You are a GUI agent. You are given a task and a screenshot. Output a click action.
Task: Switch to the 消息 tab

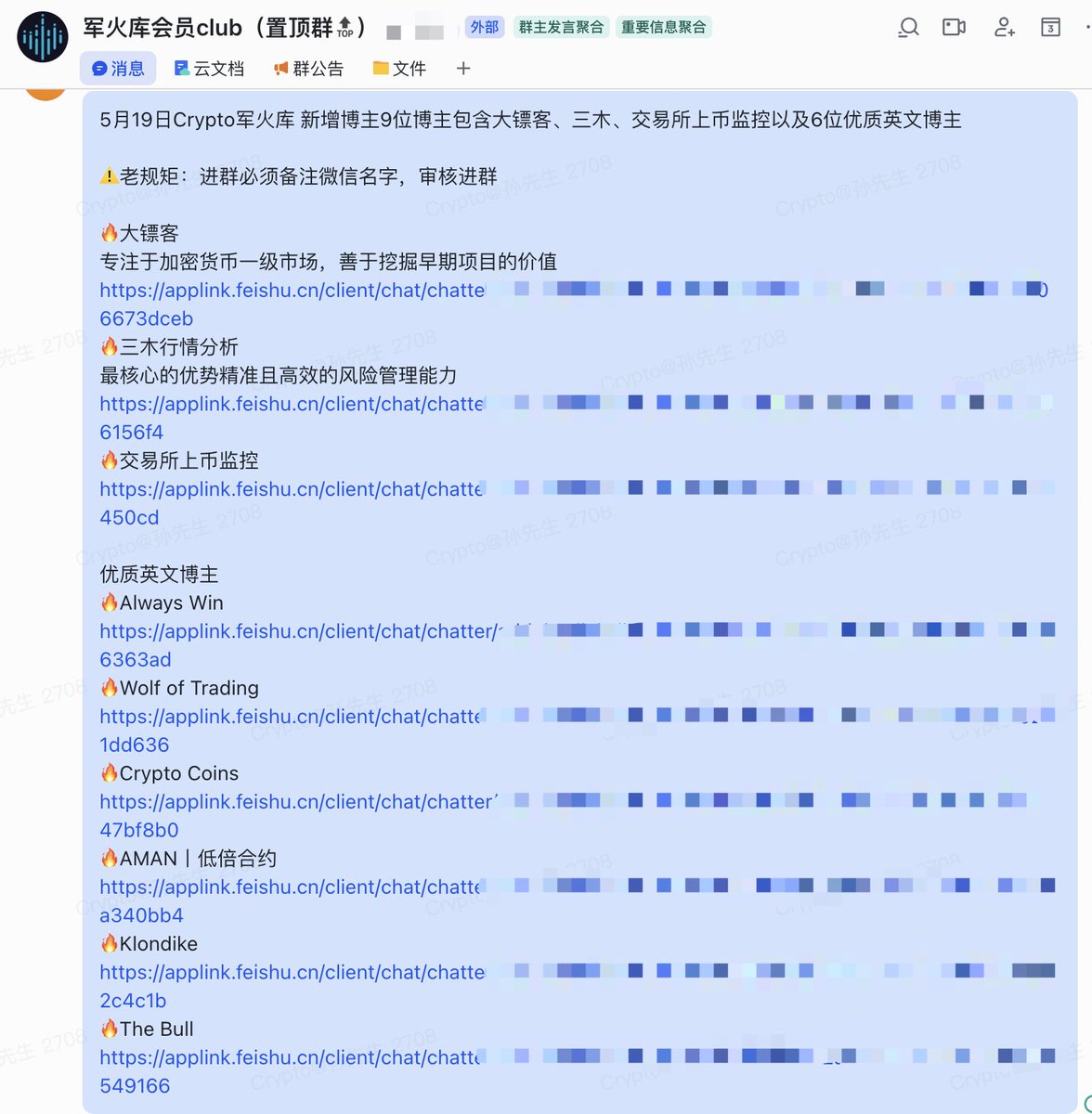click(118, 68)
